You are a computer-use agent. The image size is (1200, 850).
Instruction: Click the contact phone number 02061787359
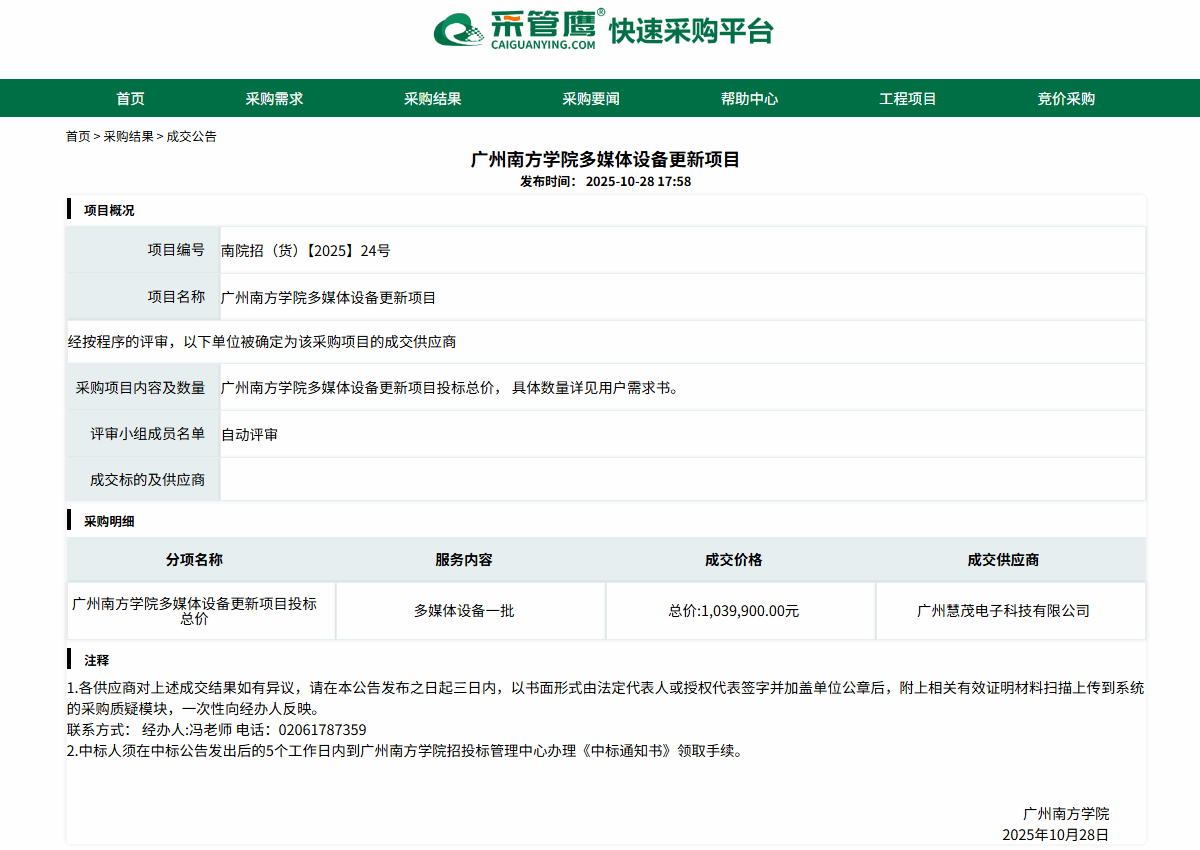[322, 730]
